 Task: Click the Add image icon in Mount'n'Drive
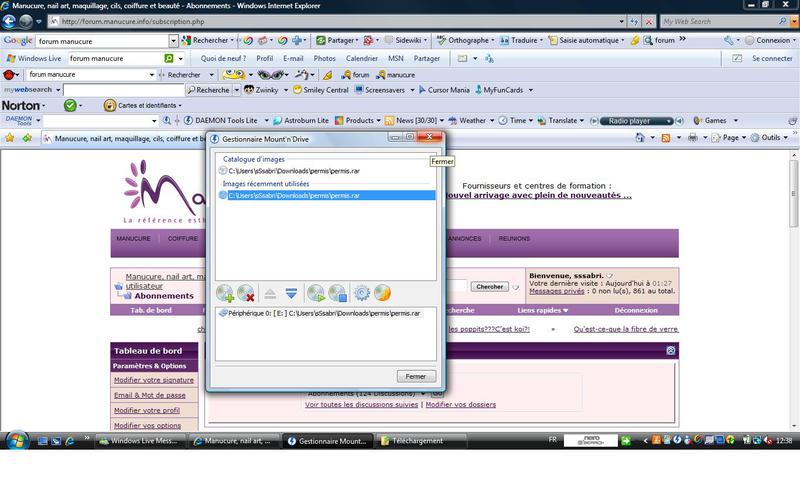(225, 293)
